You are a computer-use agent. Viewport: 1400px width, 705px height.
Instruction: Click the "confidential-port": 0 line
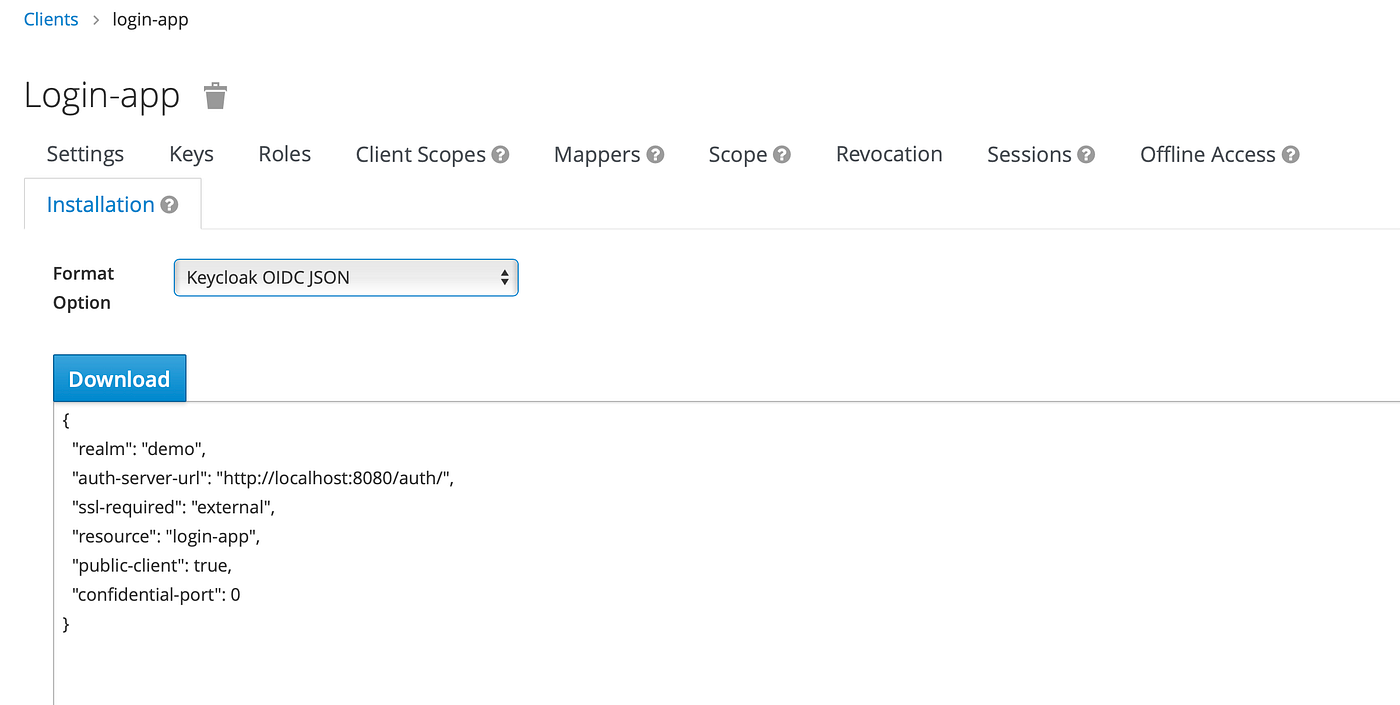[x=156, y=594]
